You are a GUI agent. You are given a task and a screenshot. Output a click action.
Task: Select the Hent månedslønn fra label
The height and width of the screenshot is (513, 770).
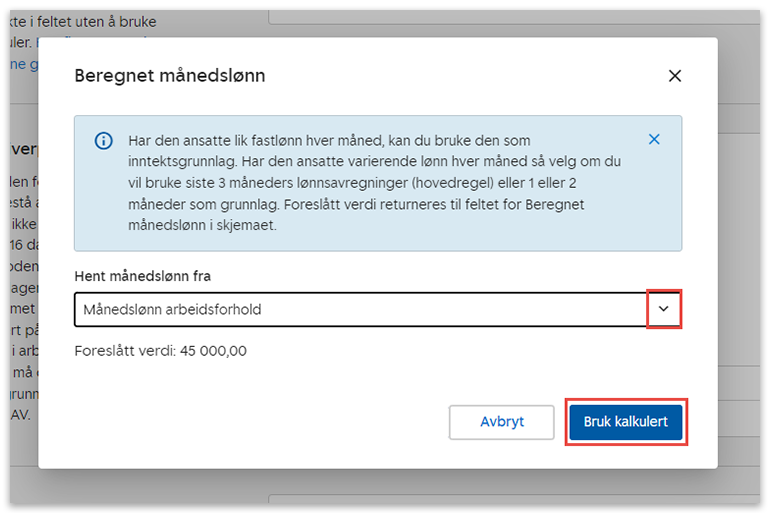(143, 276)
